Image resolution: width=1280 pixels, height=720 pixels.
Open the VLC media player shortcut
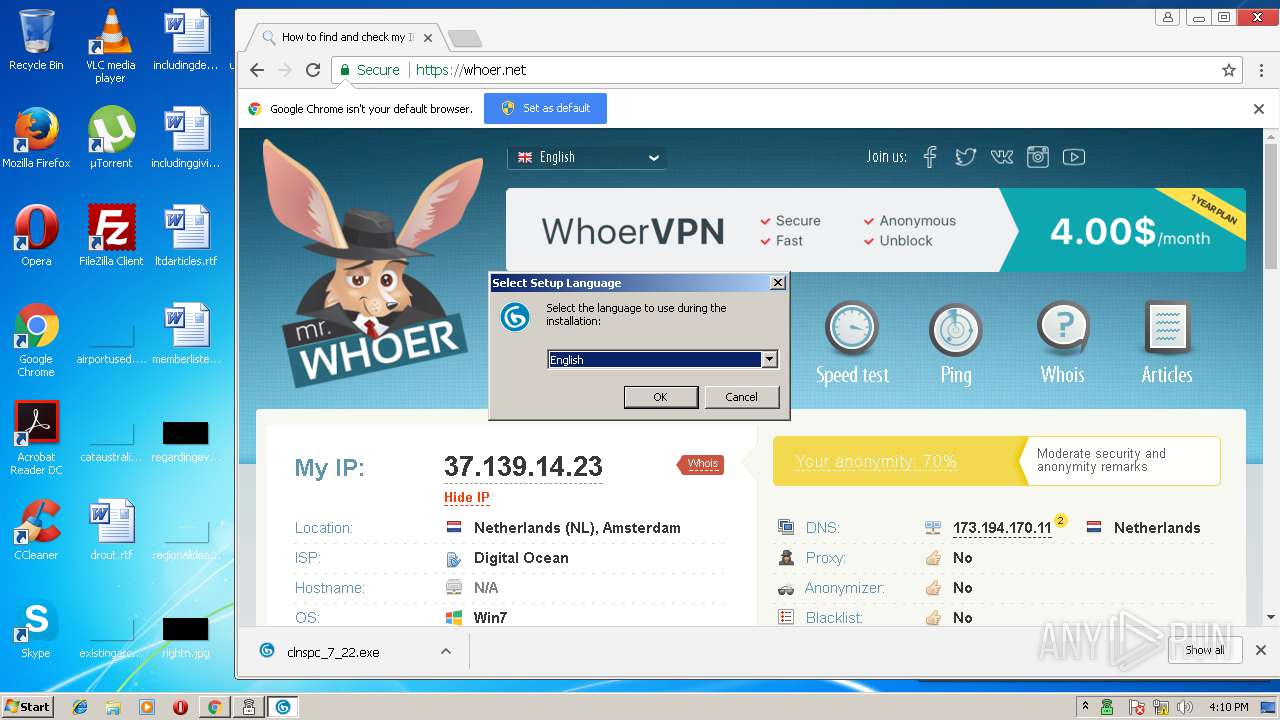point(110,46)
